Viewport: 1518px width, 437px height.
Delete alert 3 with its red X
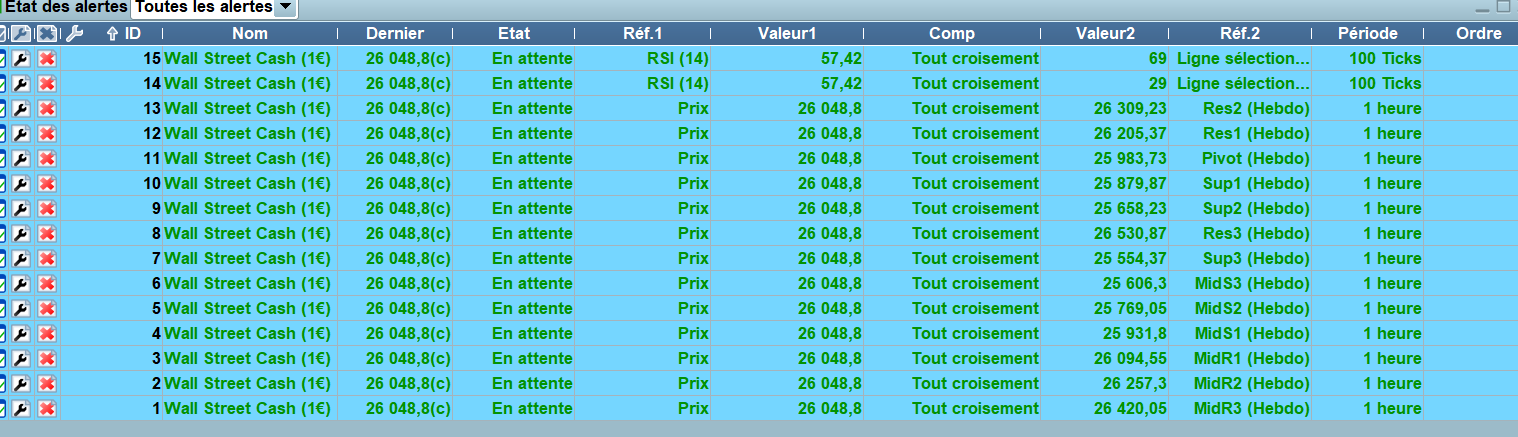pyautogui.click(x=46, y=359)
